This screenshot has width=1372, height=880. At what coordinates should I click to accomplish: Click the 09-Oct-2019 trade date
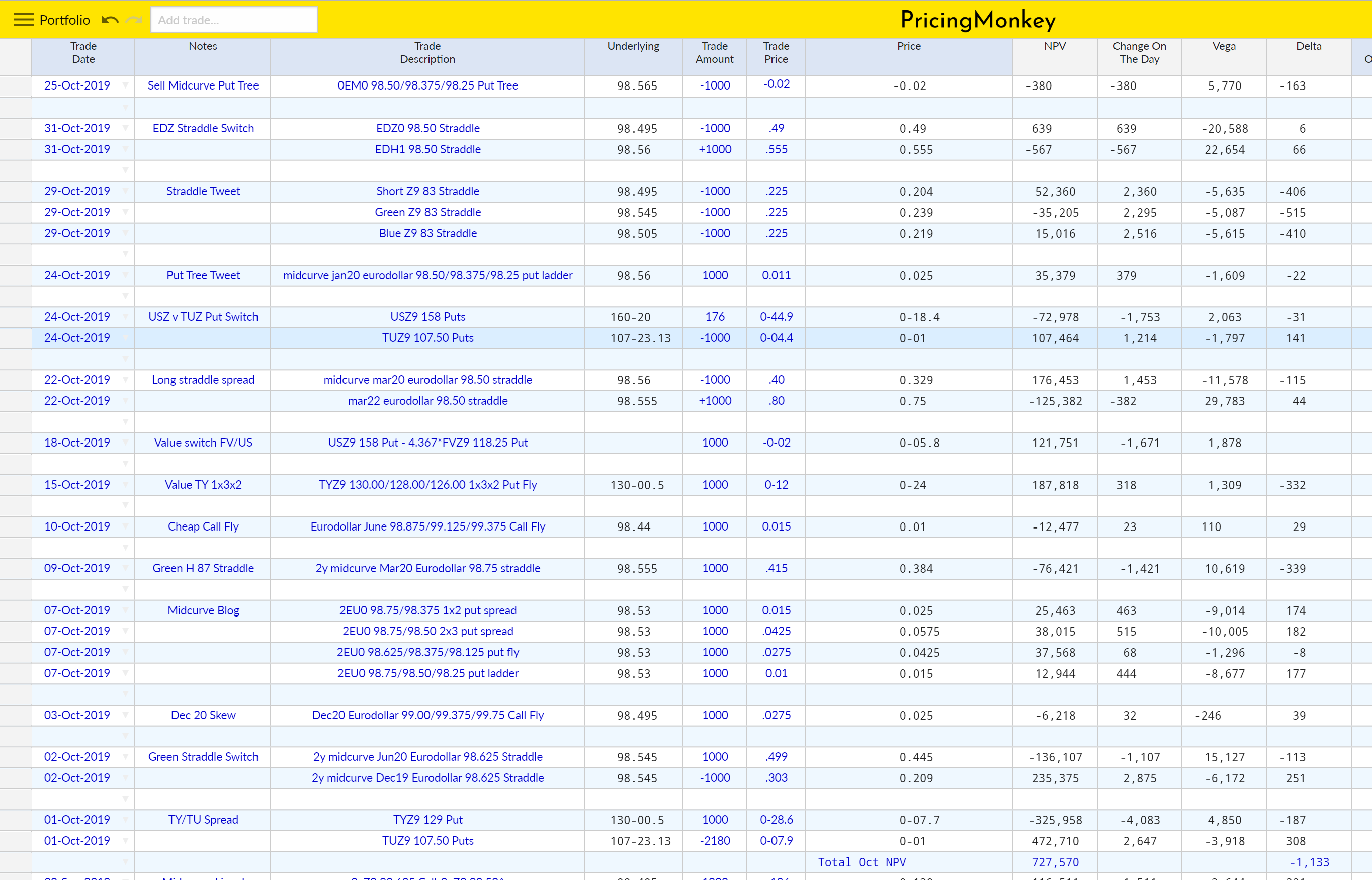[x=77, y=569]
